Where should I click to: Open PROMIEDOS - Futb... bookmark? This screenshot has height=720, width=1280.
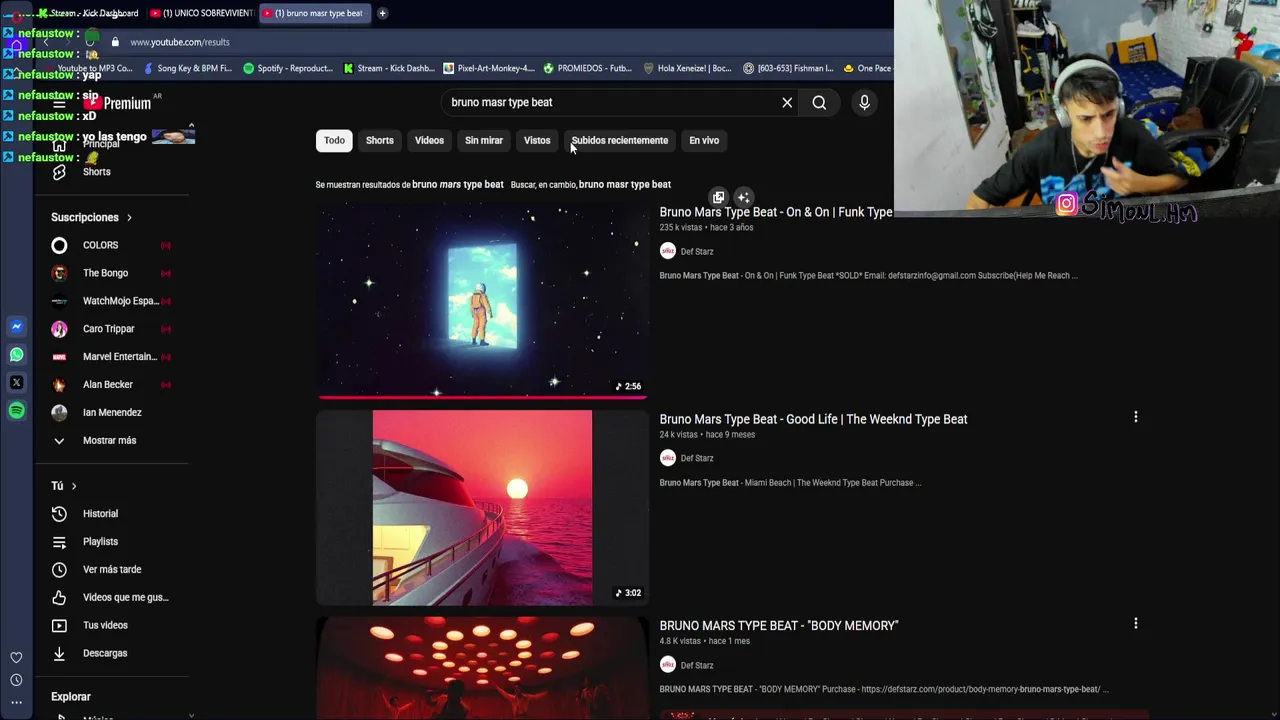589,68
